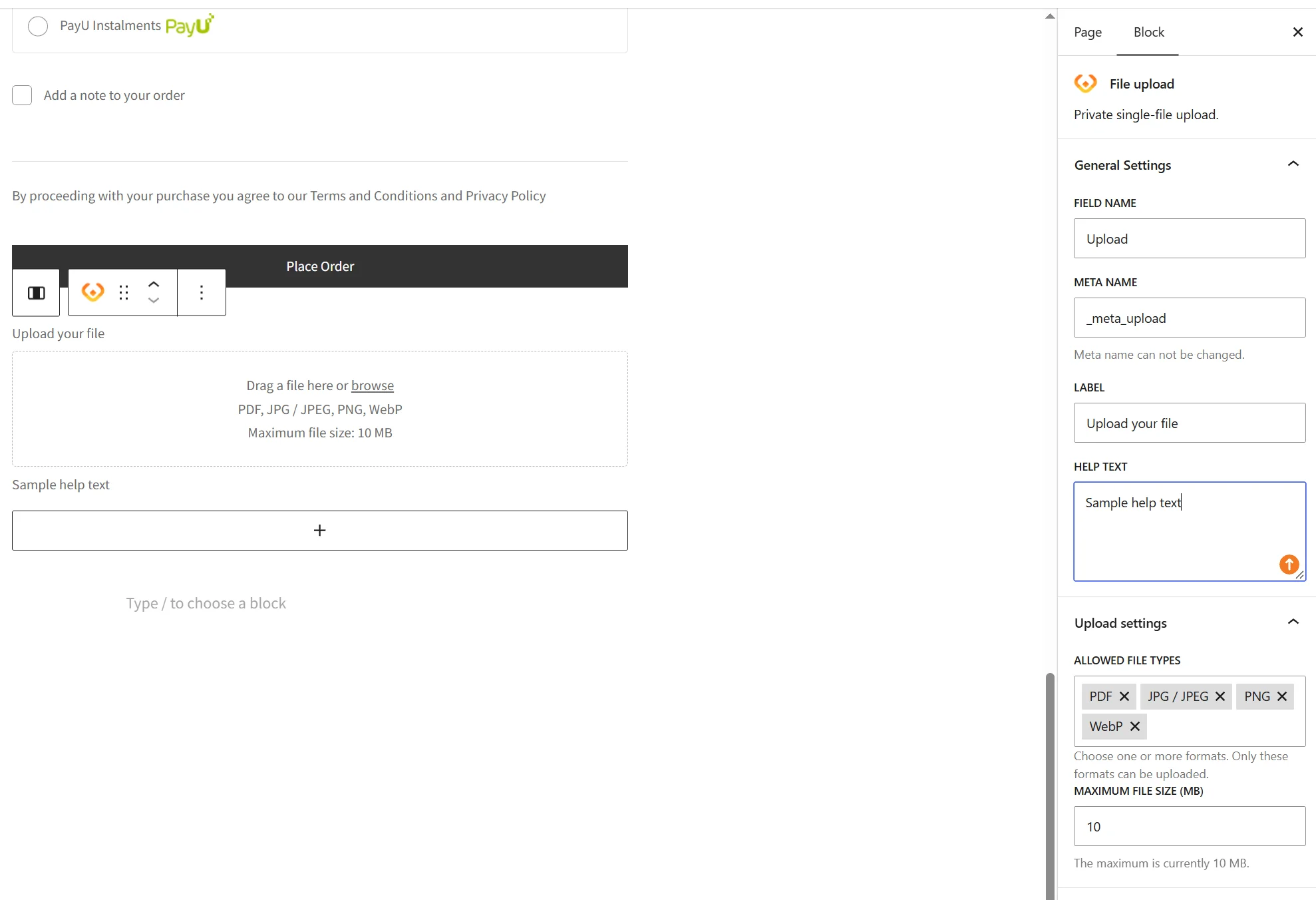
Task: Click the Meta Name input field
Action: pos(1190,318)
